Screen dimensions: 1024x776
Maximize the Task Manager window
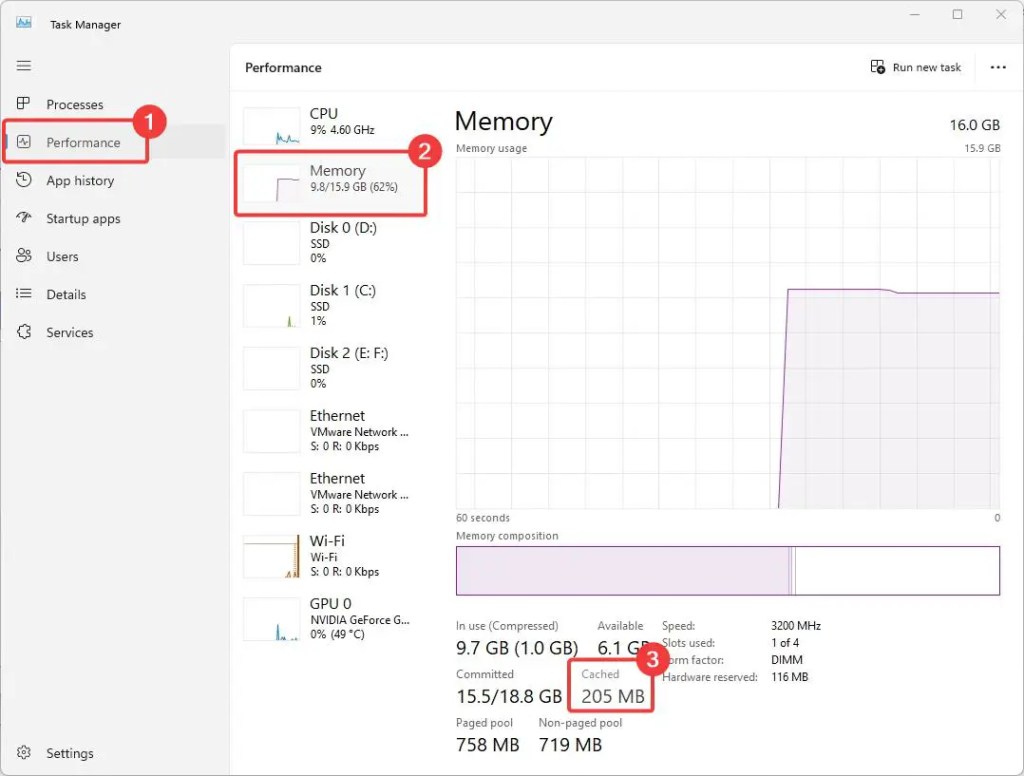coord(957,14)
